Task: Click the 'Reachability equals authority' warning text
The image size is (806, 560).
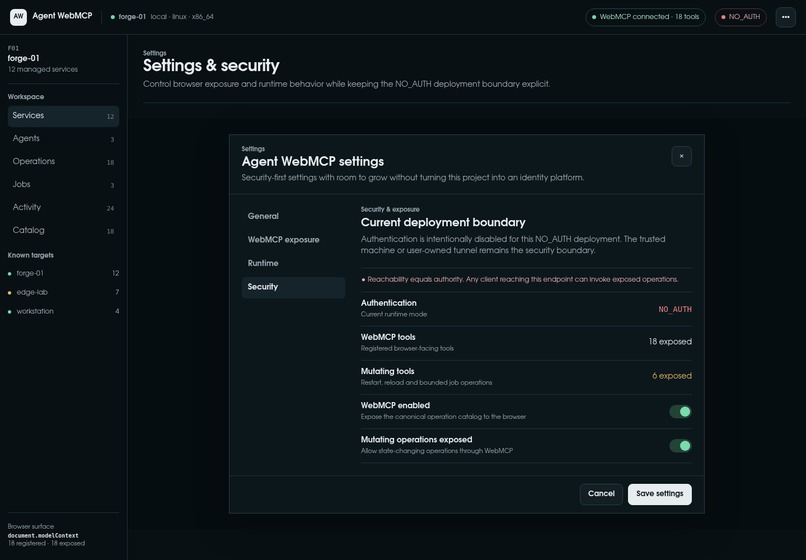Action: [520, 280]
